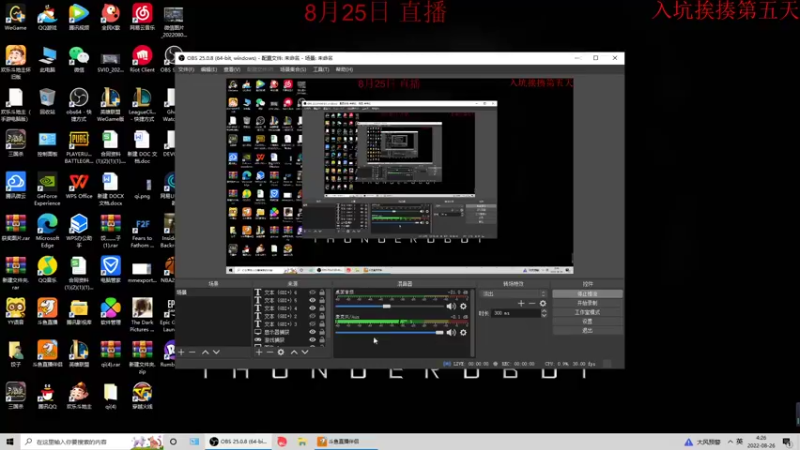Select the 显示器捕获 source row
Image resolution: width=800 pixels, height=450 pixels.
click(x=290, y=332)
